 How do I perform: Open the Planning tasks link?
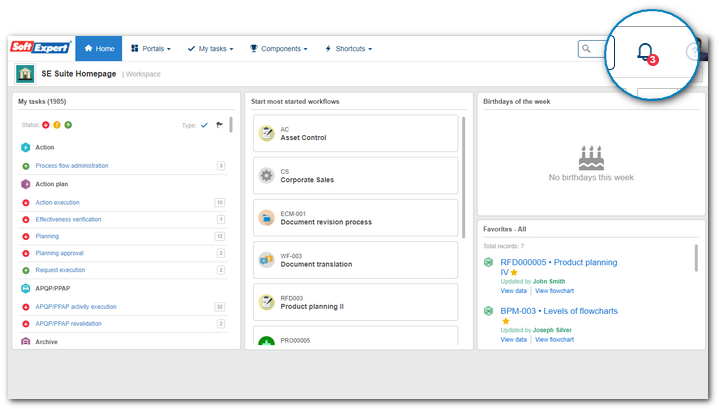[47, 236]
